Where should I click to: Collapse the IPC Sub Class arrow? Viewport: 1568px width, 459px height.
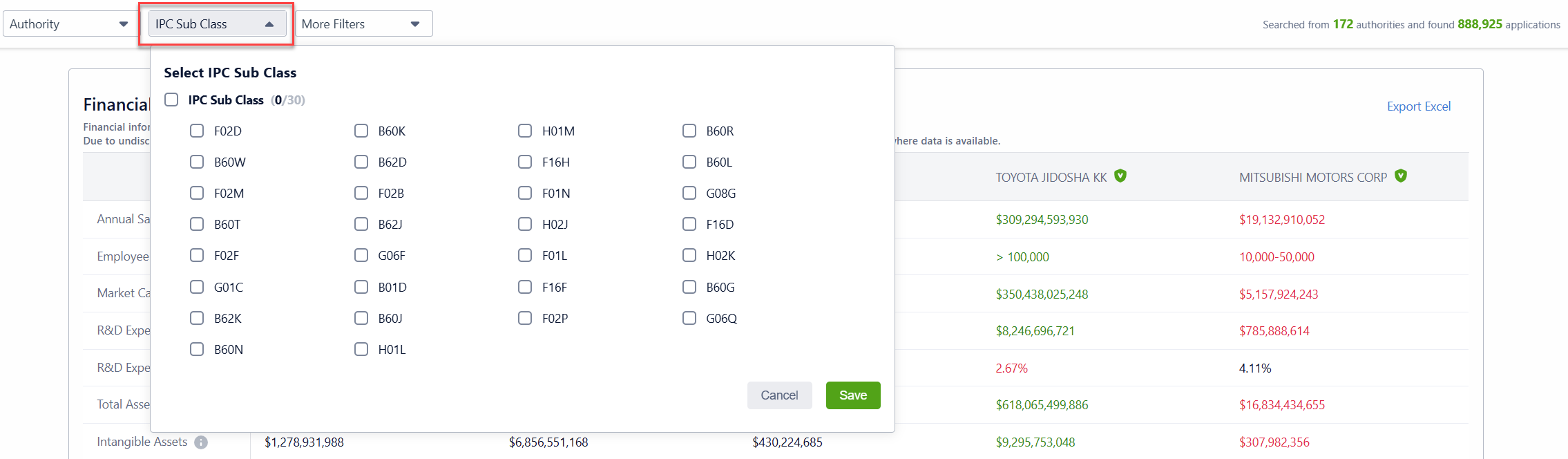tap(269, 24)
